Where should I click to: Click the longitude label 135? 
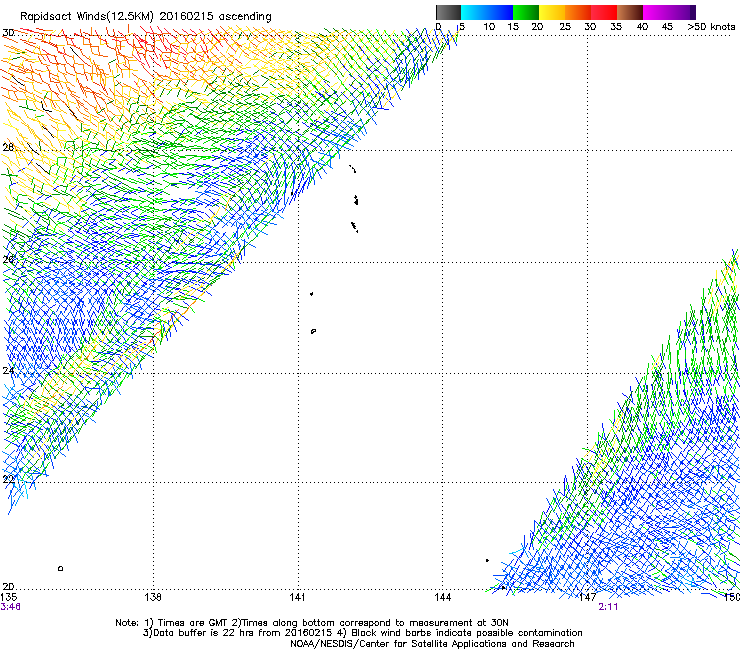coord(9,597)
